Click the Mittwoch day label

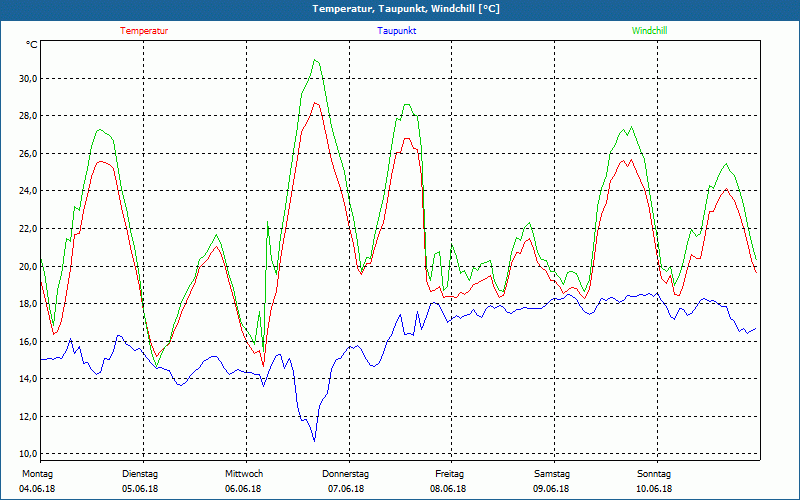click(244, 474)
